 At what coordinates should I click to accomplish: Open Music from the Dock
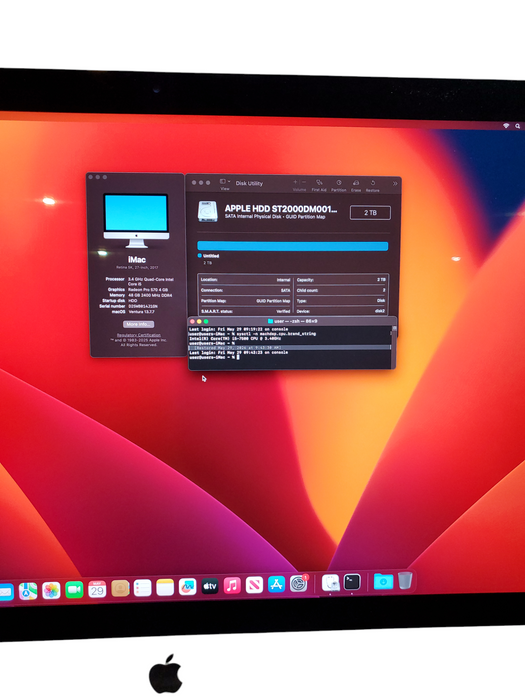click(x=232, y=585)
